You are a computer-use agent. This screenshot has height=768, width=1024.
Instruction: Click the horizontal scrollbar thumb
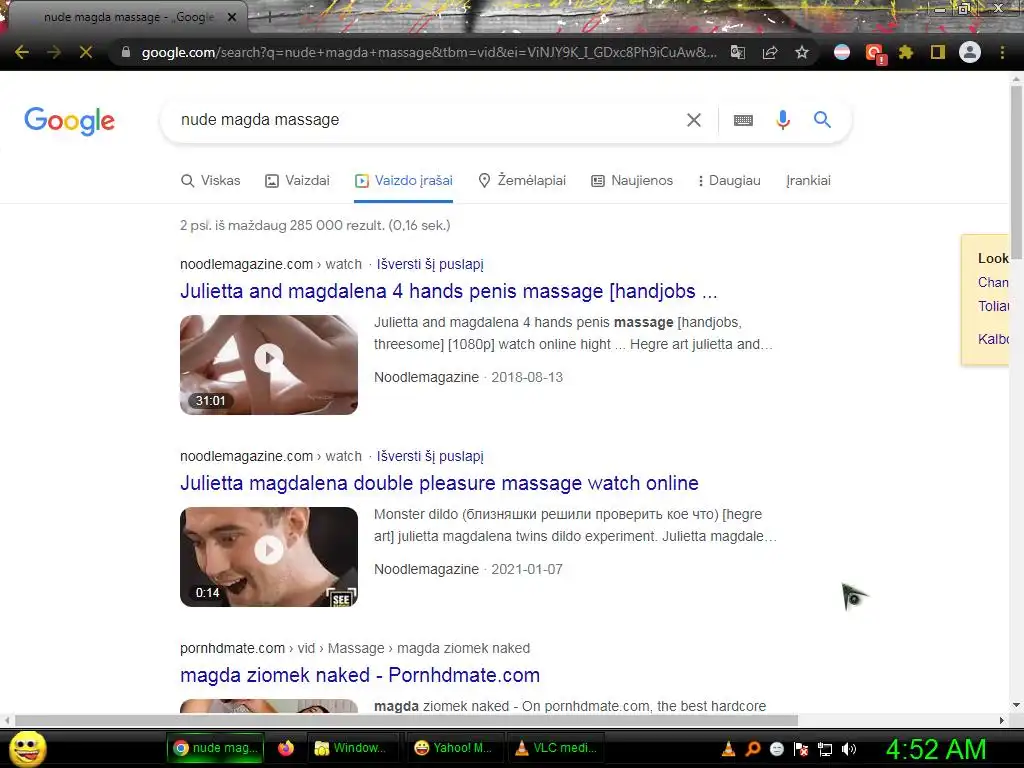[x=406, y=720]
